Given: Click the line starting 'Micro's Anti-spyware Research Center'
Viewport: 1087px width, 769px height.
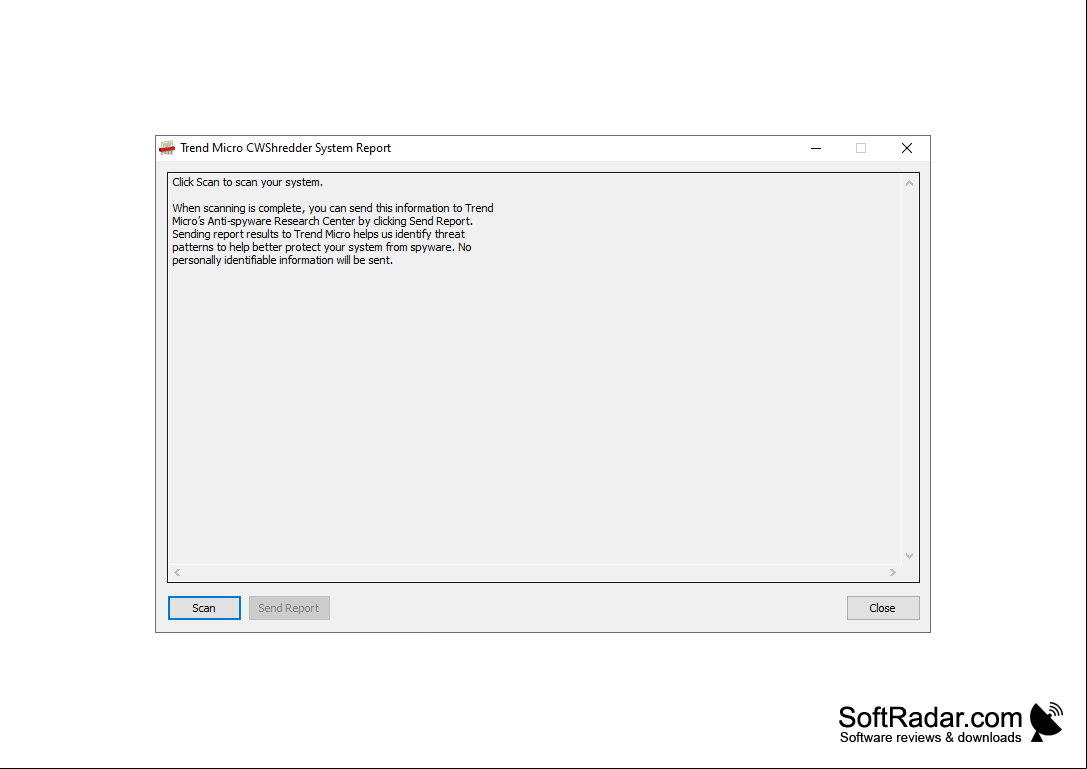Looking at the screenshot, I should tap(322, 221).
